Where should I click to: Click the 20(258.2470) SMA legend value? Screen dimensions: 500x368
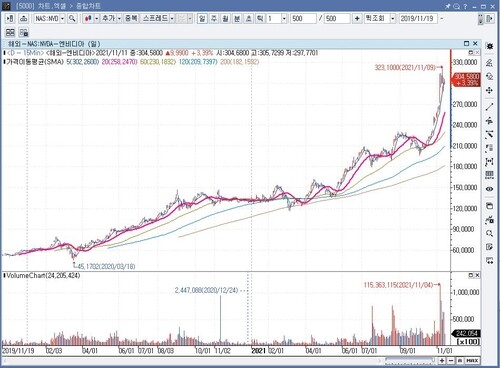point(119,62)
